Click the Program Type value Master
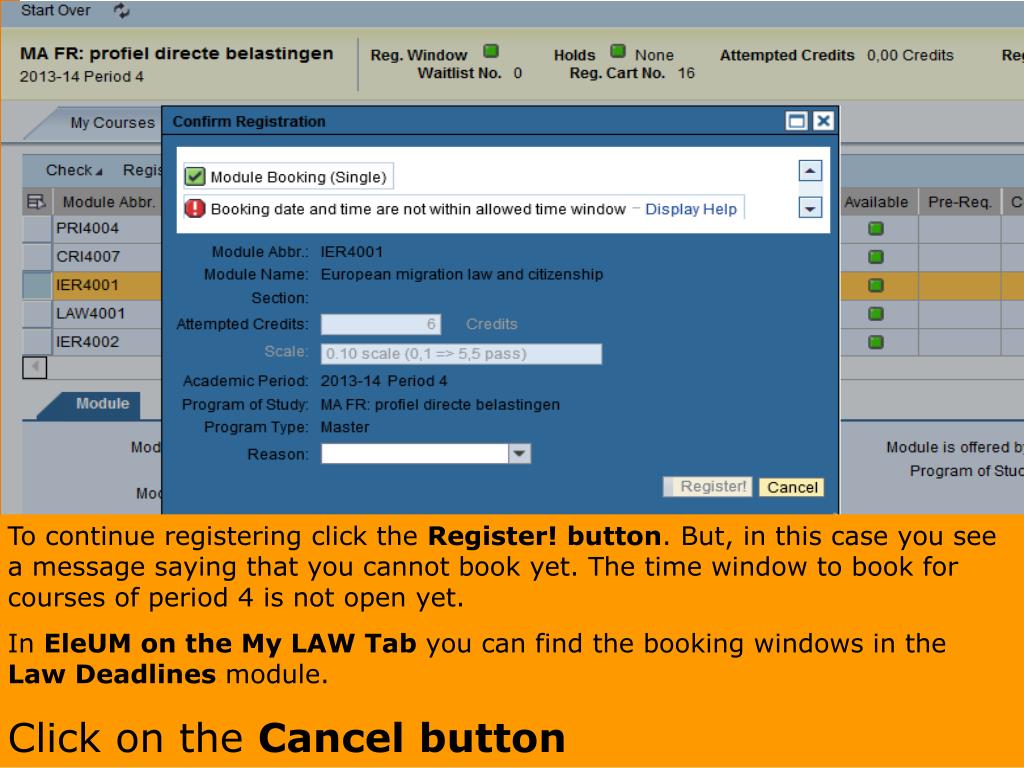Screen dimensions: 1024x768 coord(345,427)
